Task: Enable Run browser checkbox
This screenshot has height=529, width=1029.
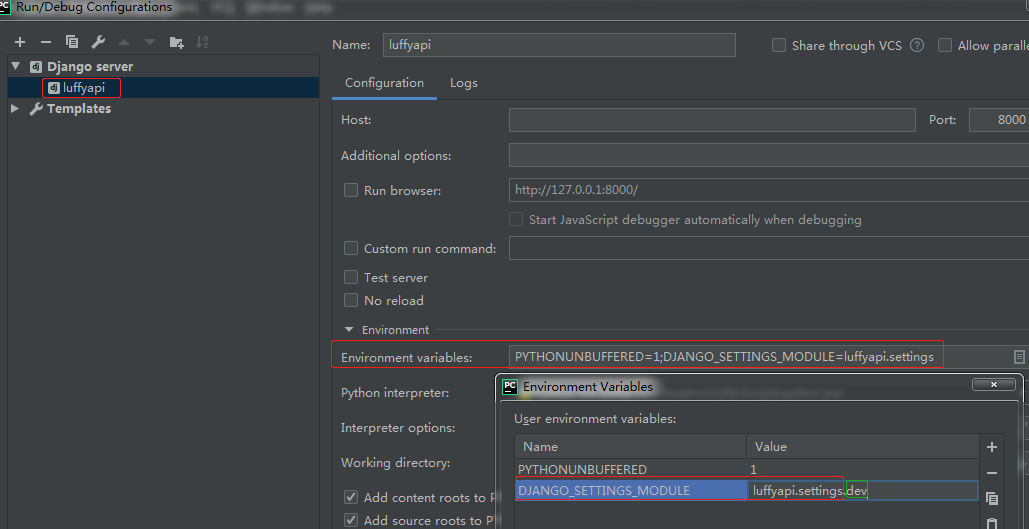Action: [350, 190]
